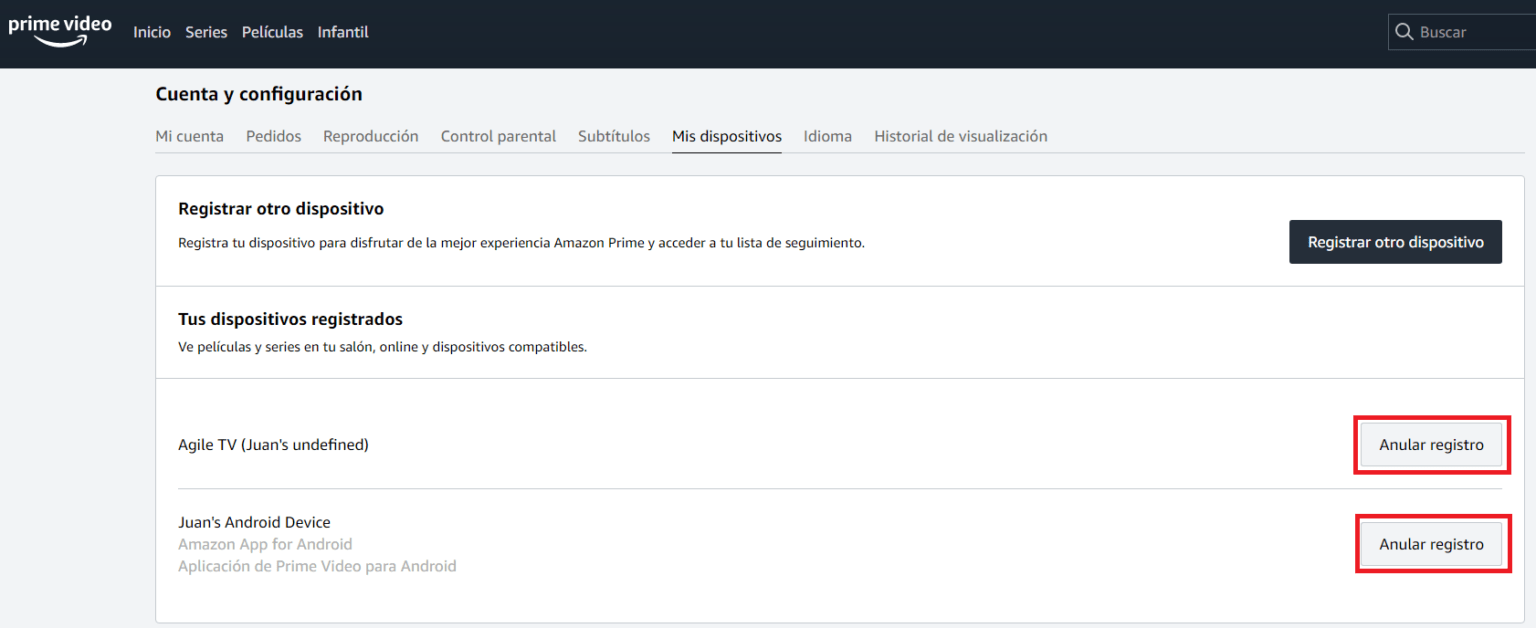Click Anular registro for Agile TV
The height and width of the screenshot is (628, 1536).
[x=1431, y=445]
